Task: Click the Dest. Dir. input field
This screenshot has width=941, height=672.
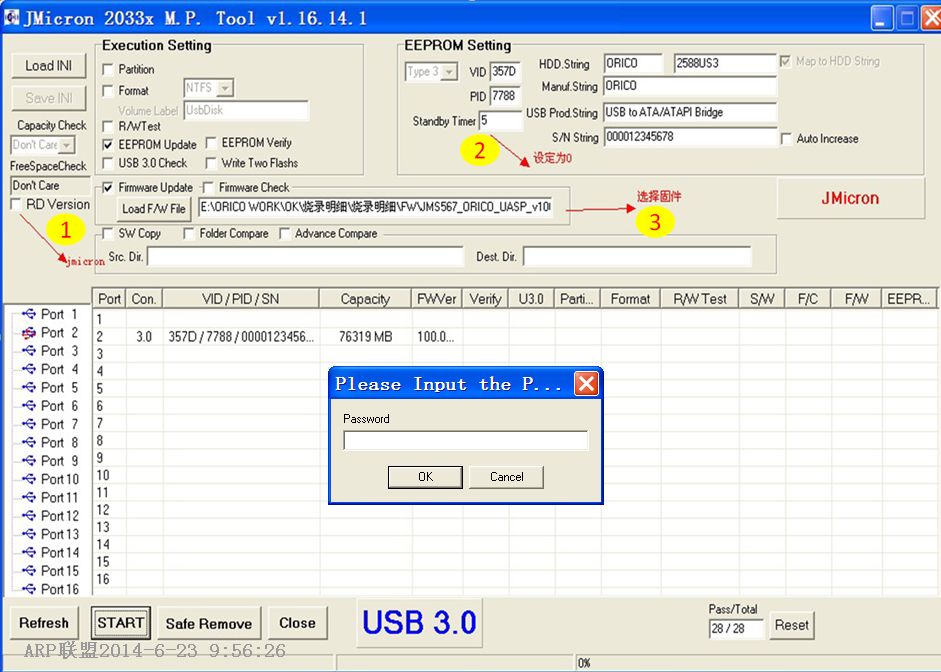Action: (x=637, y=257)
